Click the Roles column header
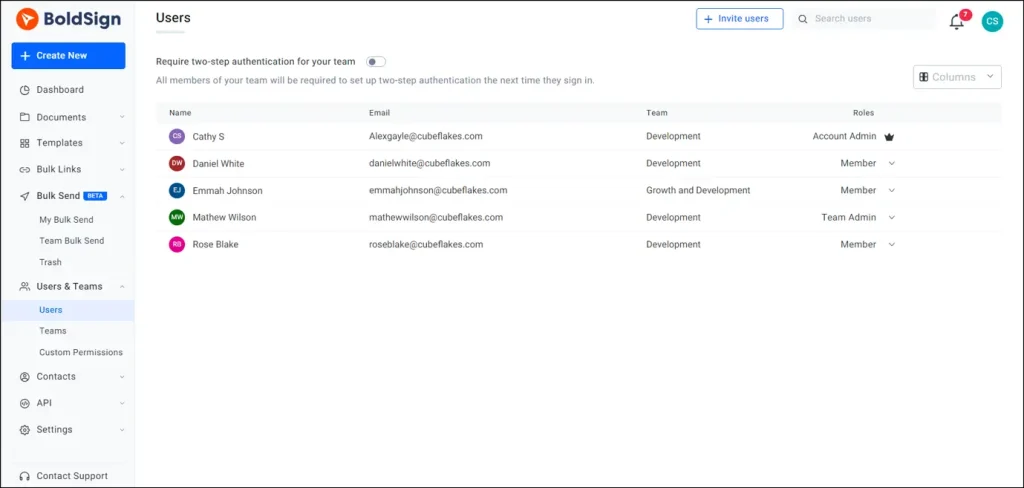 click(x=863, y=113)
